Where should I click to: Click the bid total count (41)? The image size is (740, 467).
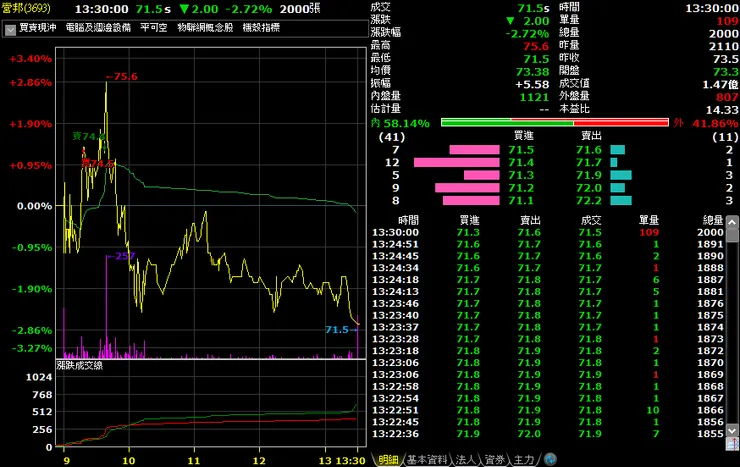click(x=392, y=137)
